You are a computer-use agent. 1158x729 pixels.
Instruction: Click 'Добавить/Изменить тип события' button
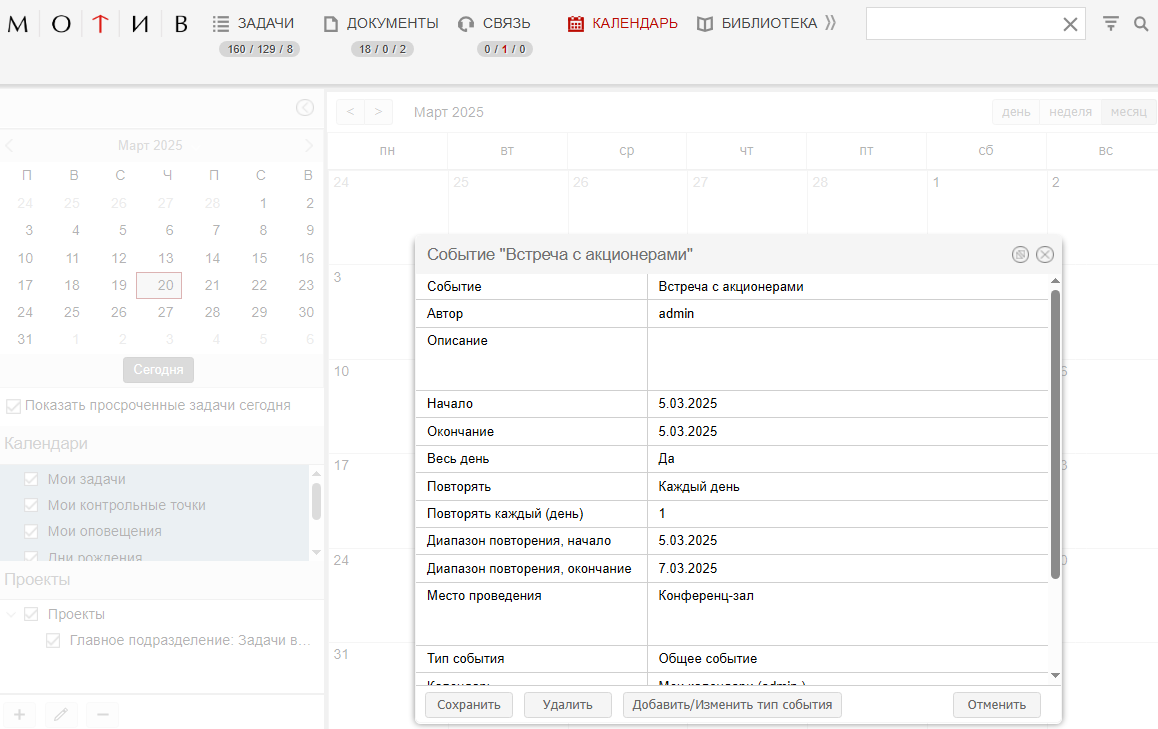click(732, 704)
